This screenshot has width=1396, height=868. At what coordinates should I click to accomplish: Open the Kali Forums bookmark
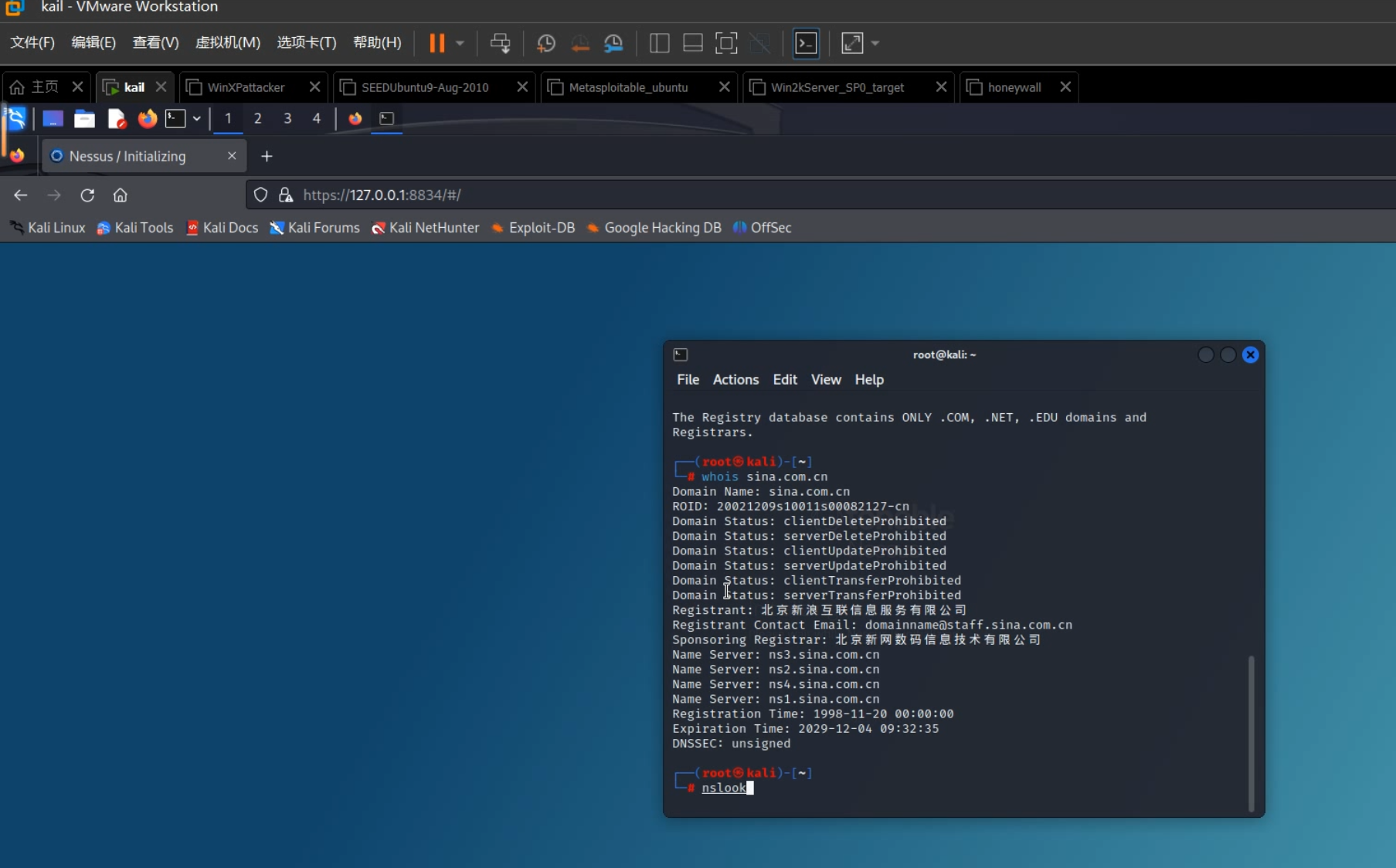coord(314,228)
